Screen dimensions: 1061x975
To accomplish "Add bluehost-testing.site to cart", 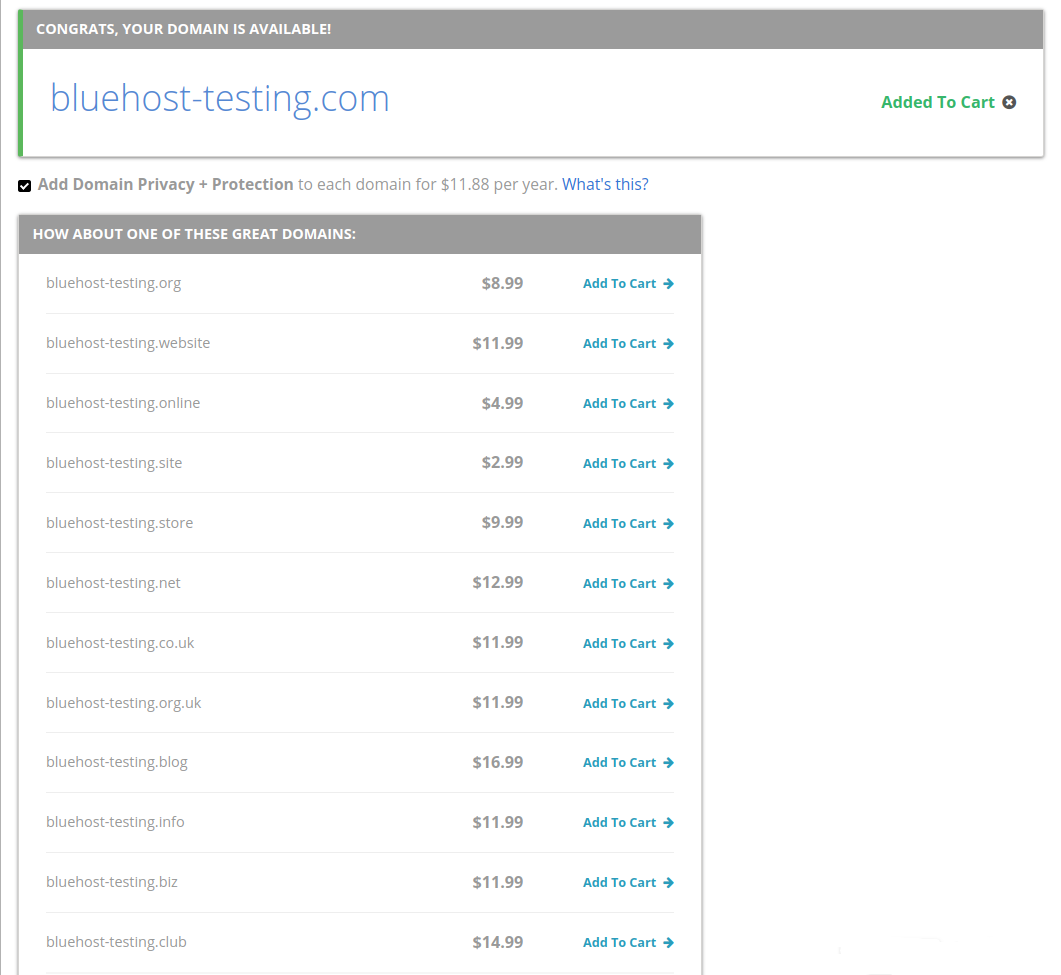I will click(x=628, y=463).
